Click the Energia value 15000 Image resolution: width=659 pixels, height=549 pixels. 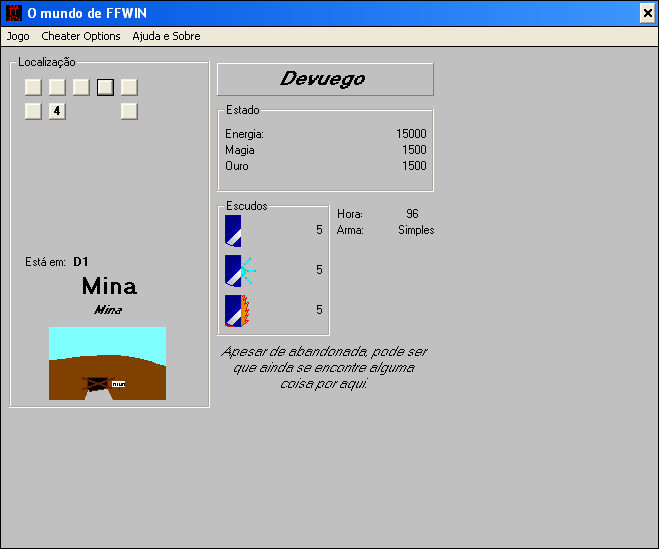(411, 134)
